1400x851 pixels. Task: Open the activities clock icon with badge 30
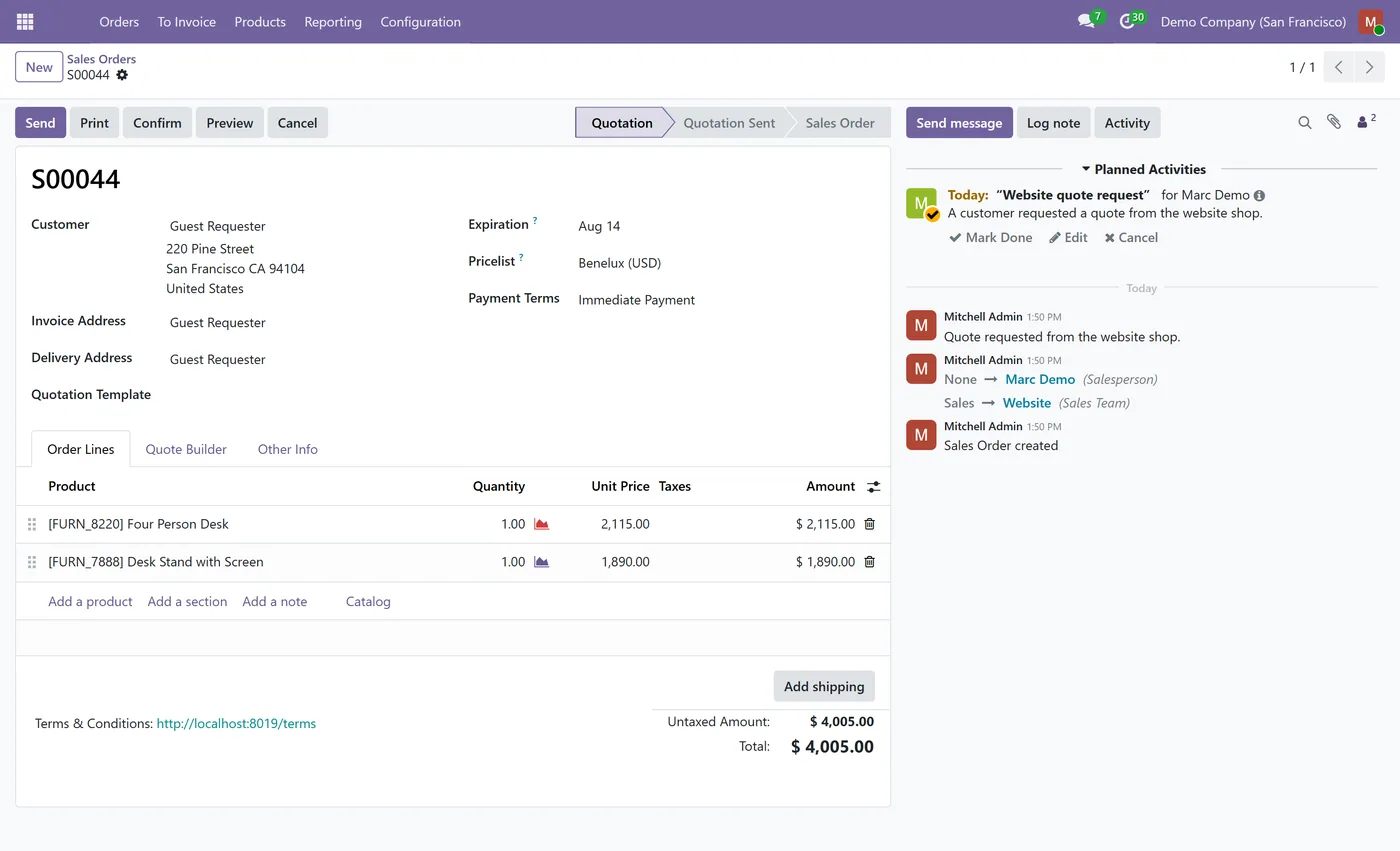(x=1127, y=21)
